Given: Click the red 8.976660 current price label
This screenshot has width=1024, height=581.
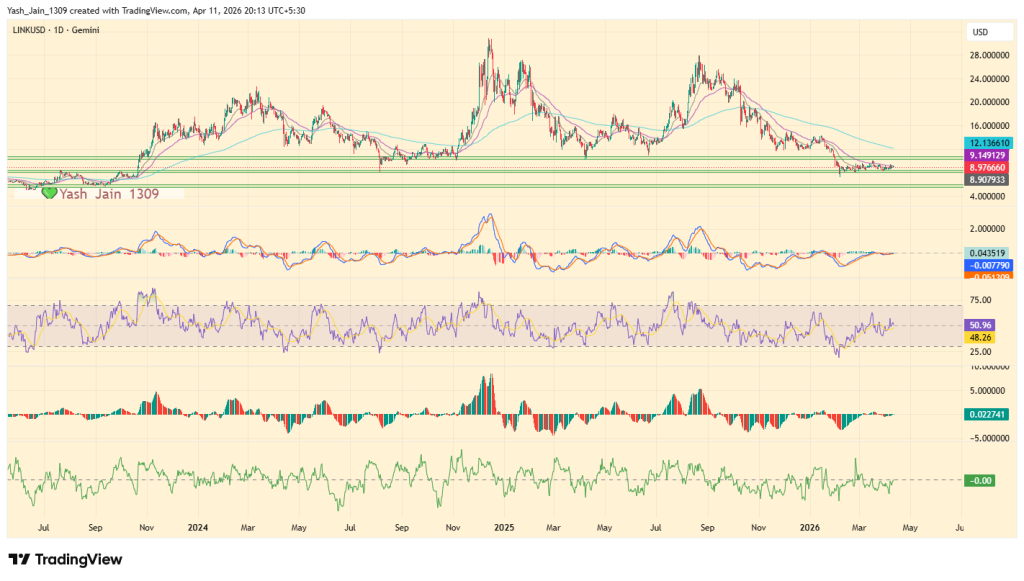Looking at the screenshot, I should tap(985, 168).
